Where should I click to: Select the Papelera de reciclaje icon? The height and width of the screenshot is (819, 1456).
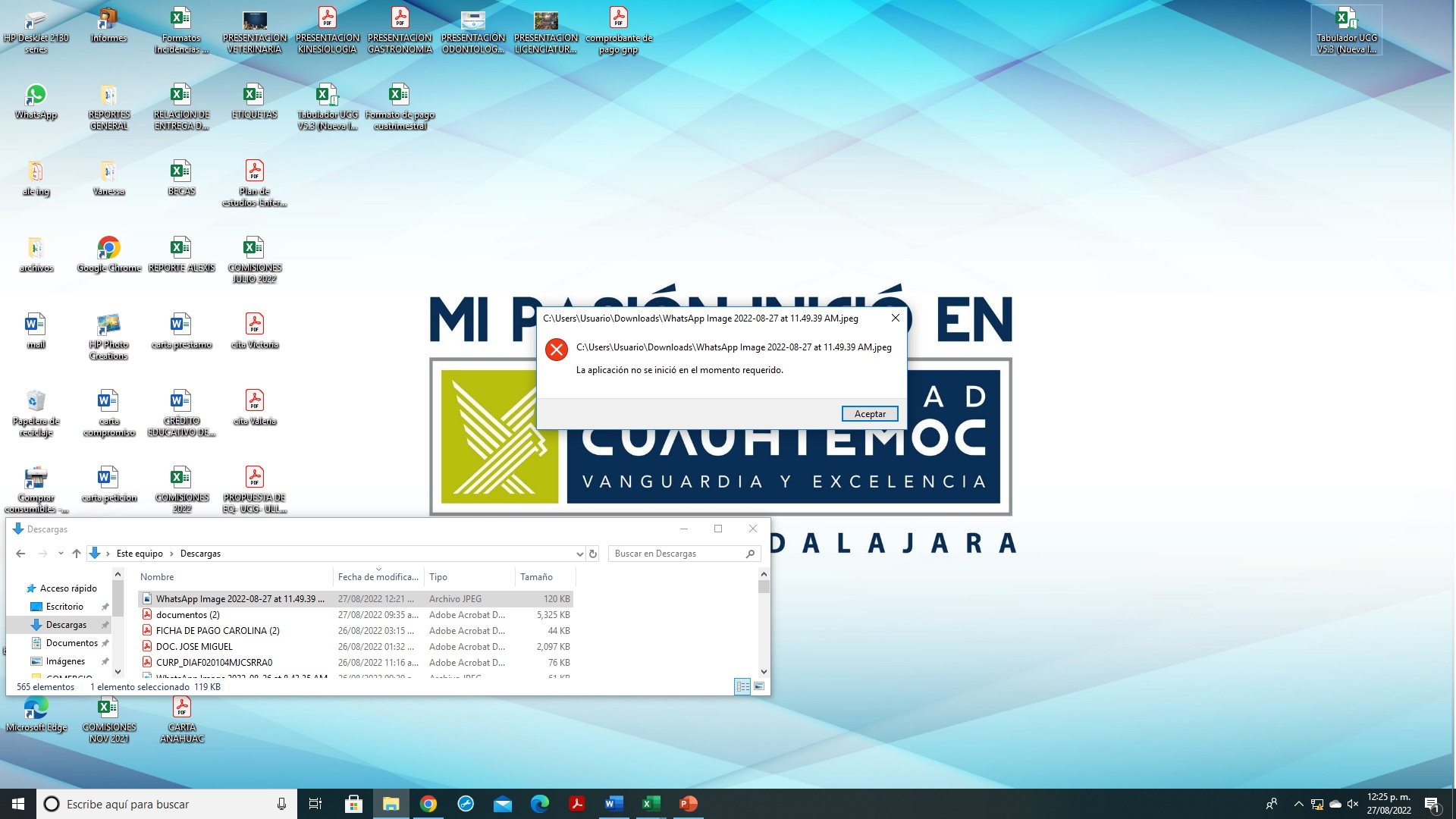tap(36, 414)
